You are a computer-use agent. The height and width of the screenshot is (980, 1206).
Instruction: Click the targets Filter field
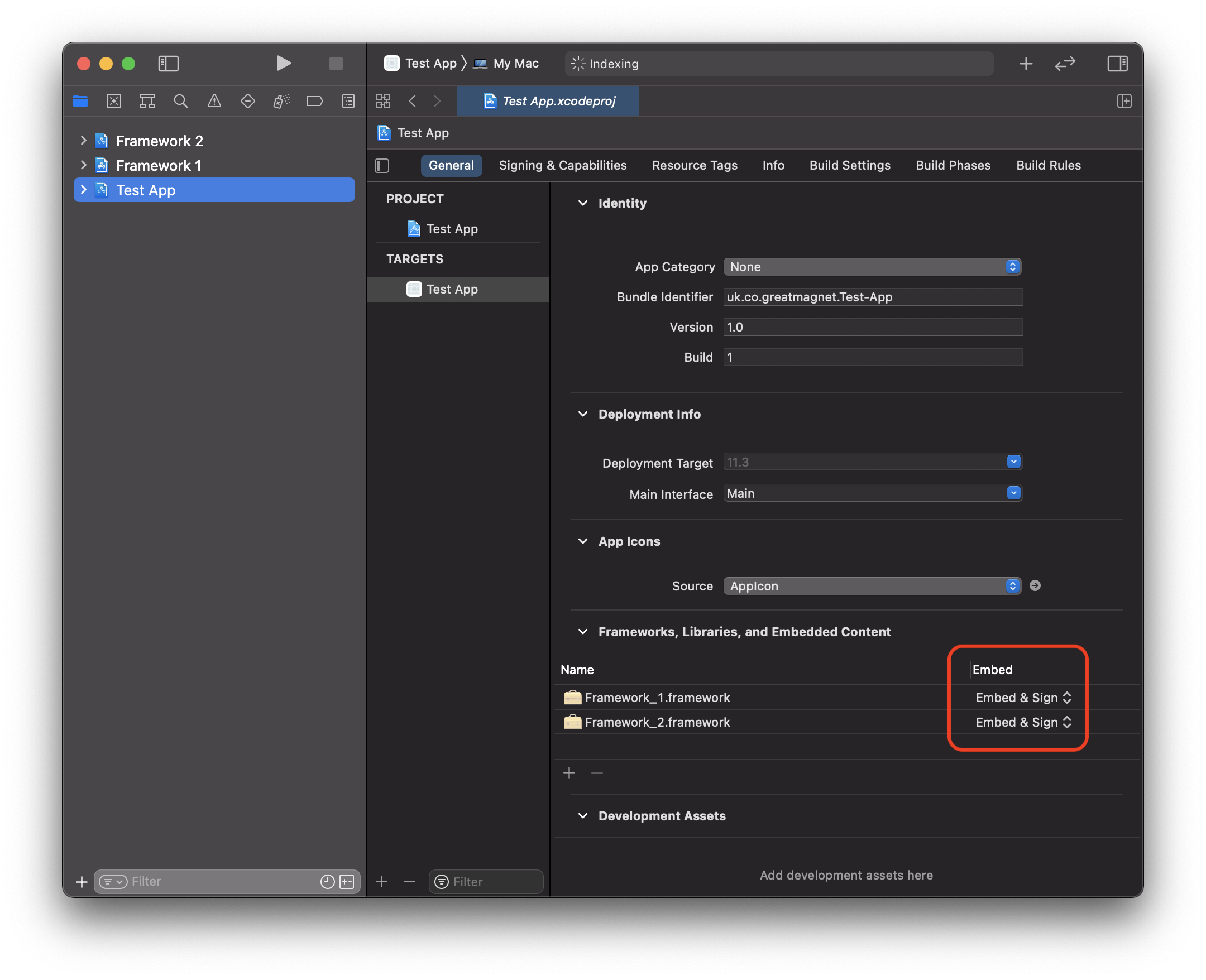pos(486,881)
